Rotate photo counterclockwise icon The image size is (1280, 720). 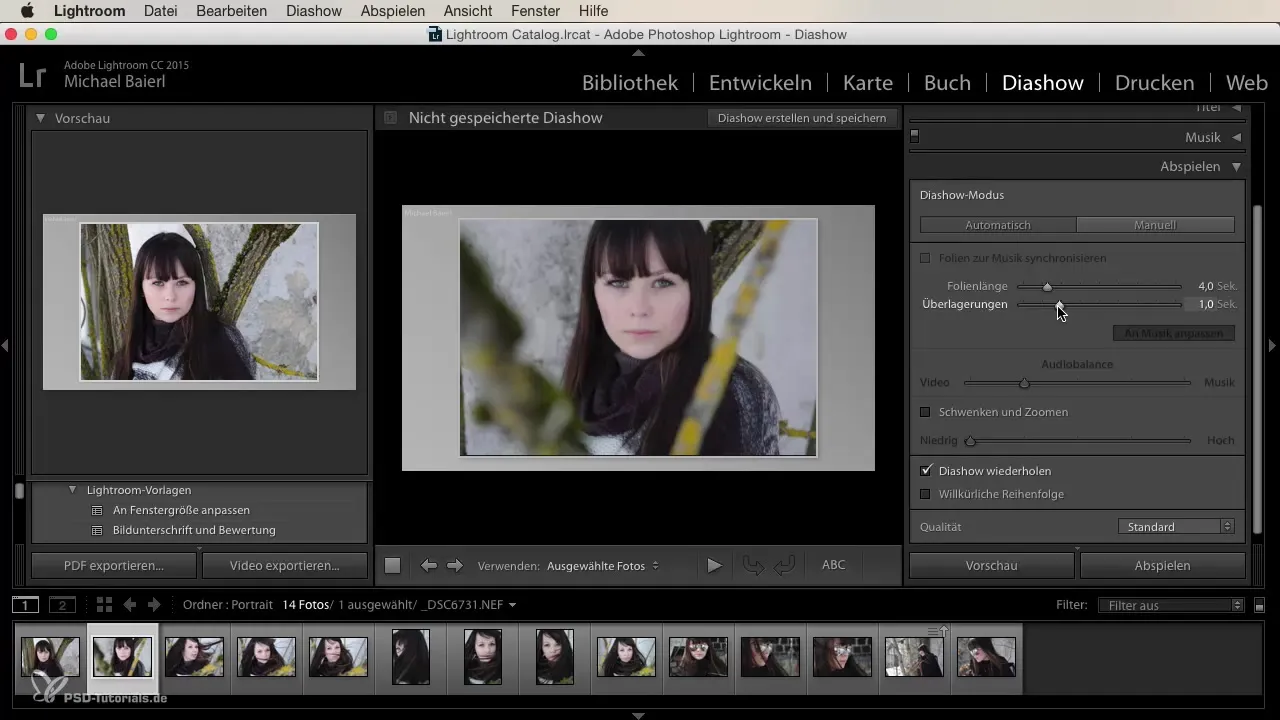[755, 566]
